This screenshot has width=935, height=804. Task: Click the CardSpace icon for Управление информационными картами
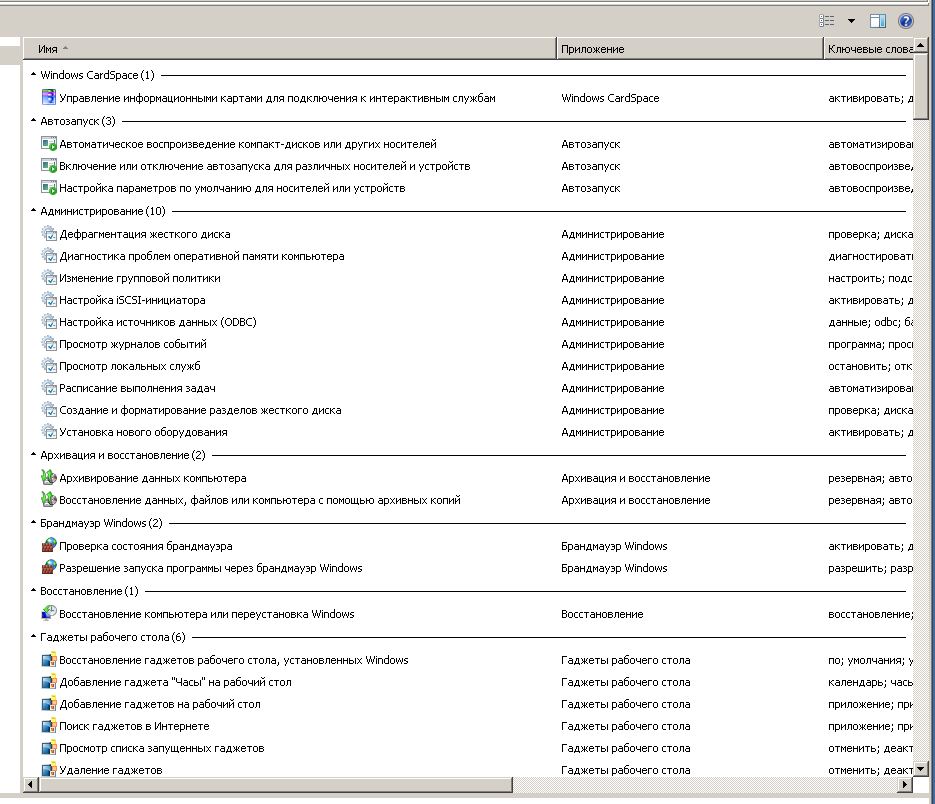(49, 97)
